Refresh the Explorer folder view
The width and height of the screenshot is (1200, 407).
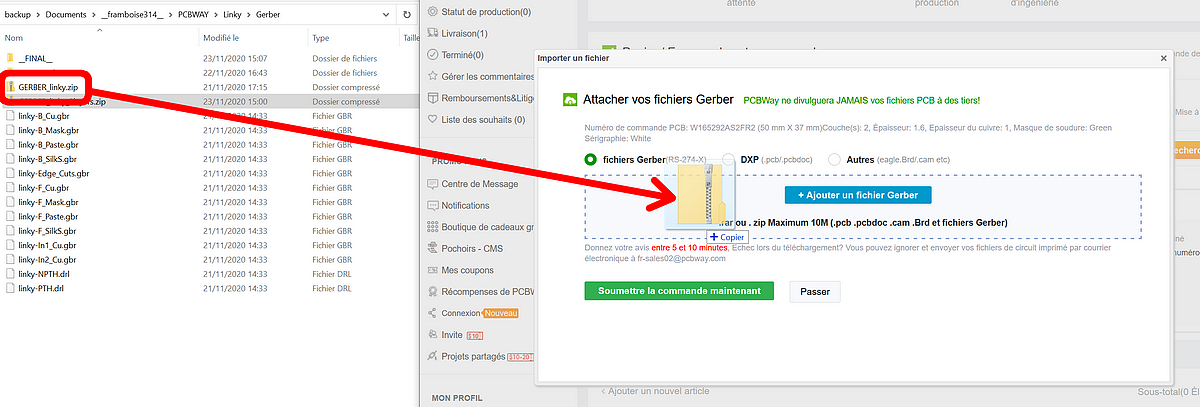406,14
